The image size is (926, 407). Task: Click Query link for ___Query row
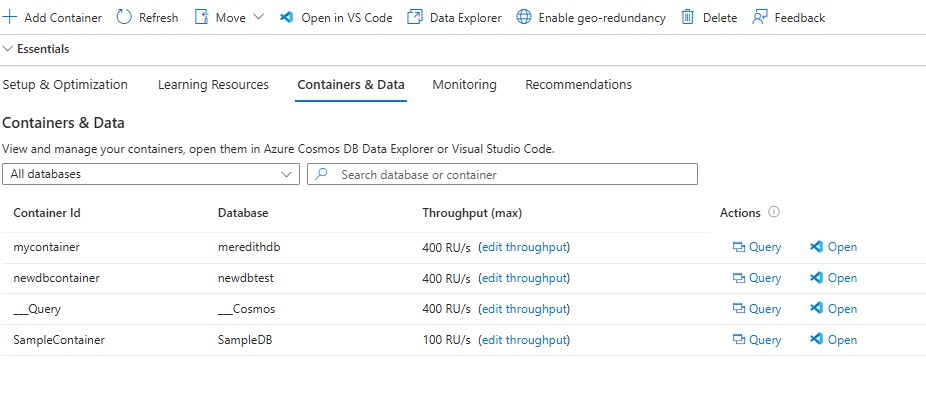point(765,309)
